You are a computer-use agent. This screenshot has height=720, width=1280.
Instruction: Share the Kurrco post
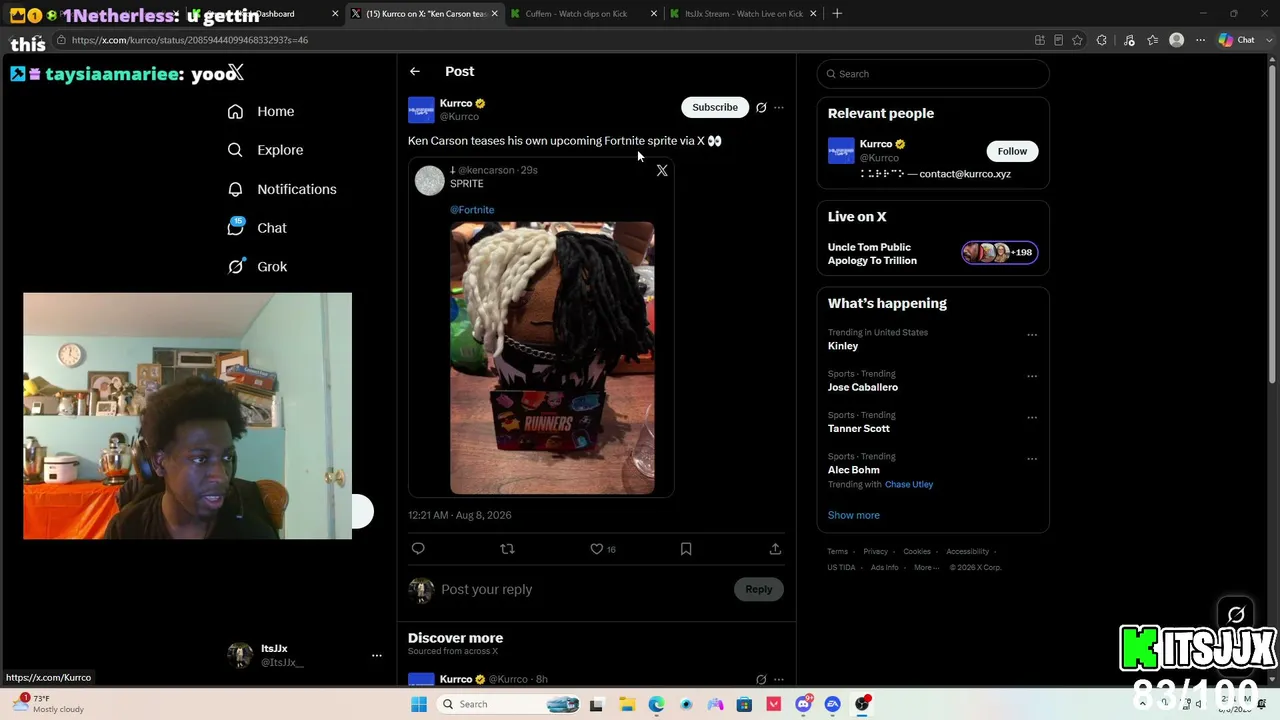[775, 548]
